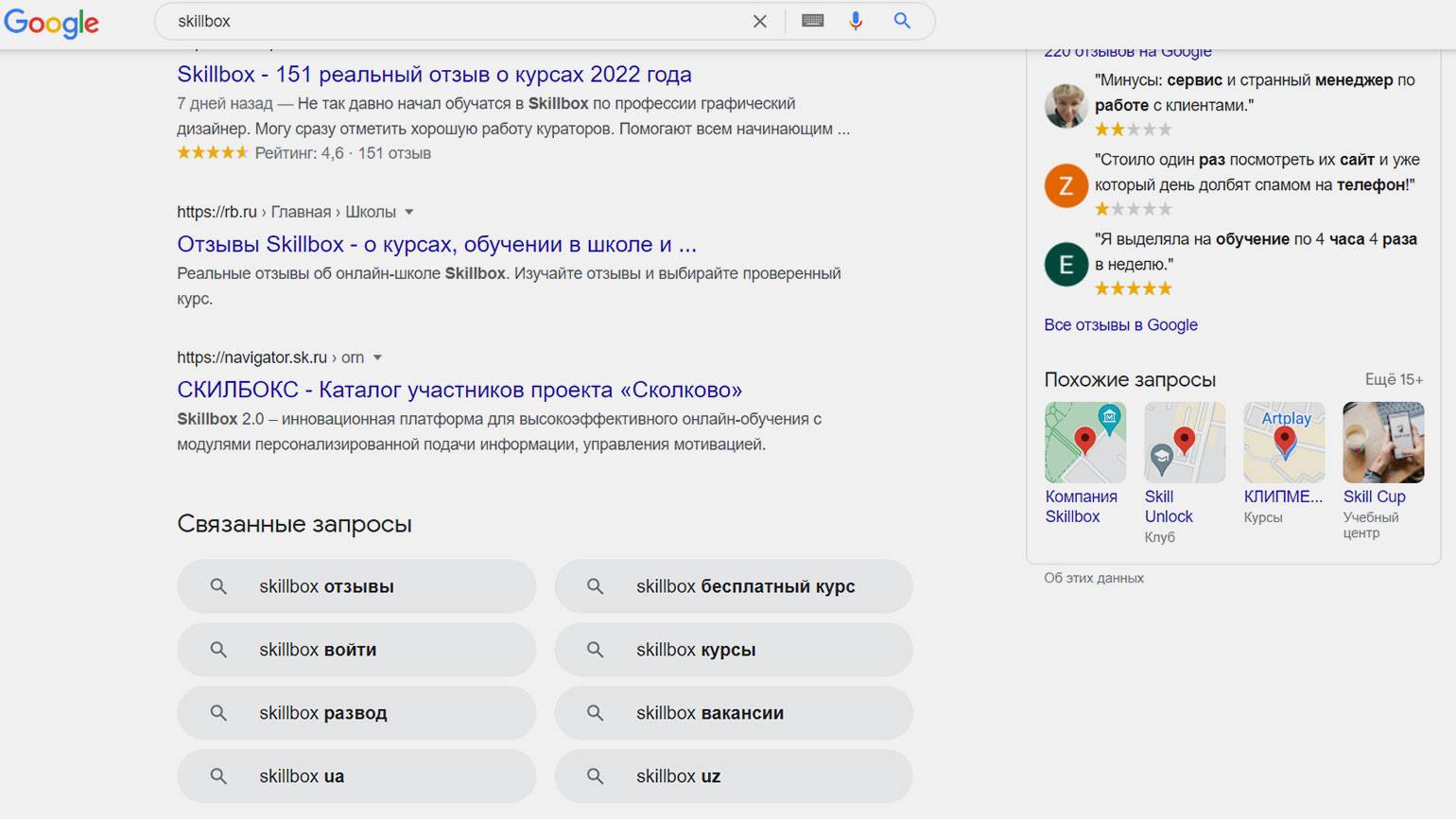
Task: Open the on-screen keyboard icon
Action: [x=812, y=21]
